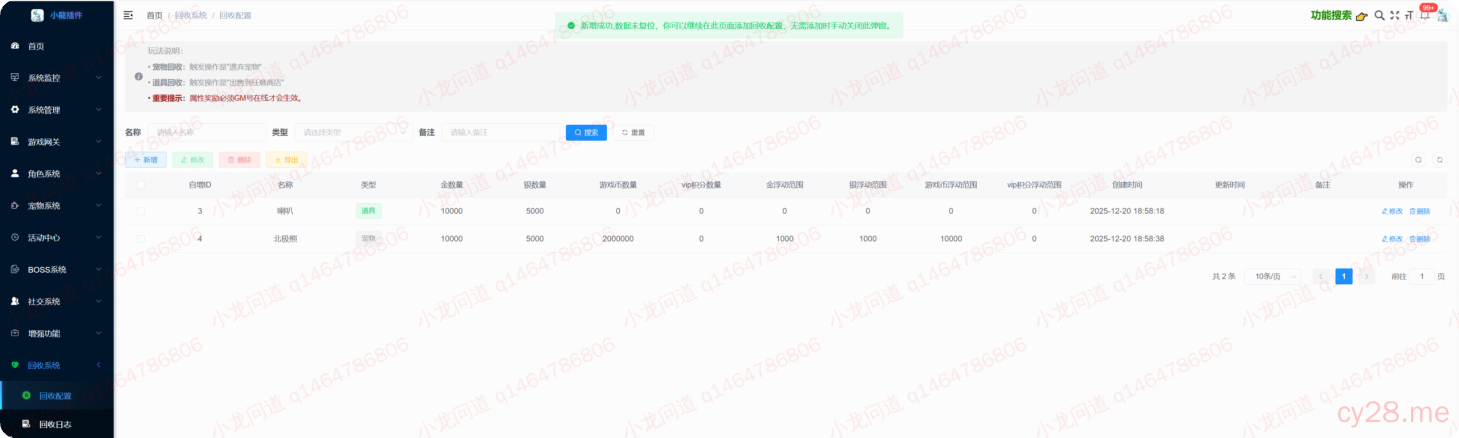The height and width of the screenshot is (438, 1459).
Task: Click the 社交系统 people icon
Action: click(14, 301)
